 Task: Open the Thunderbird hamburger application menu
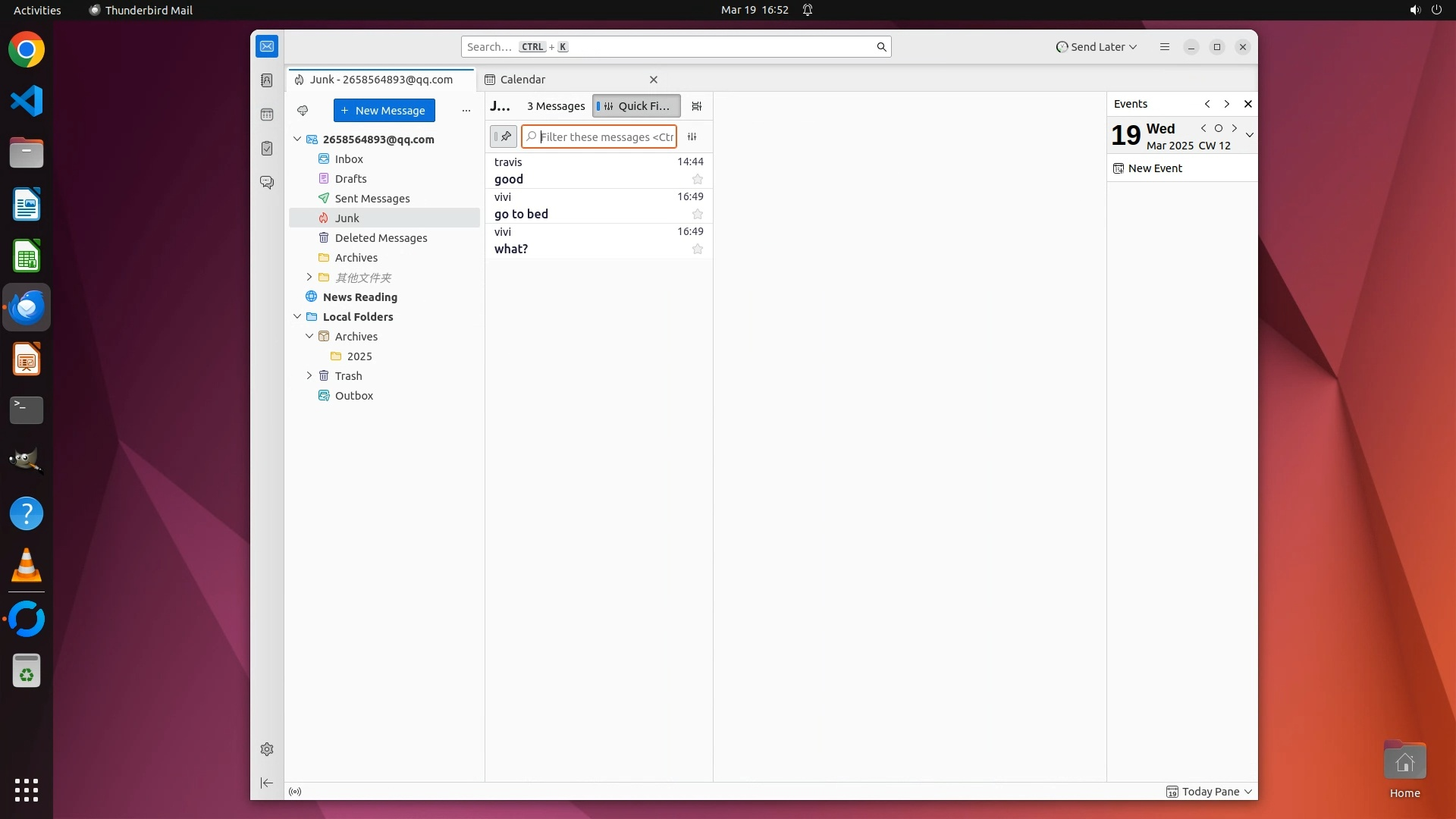[1165, 47]
